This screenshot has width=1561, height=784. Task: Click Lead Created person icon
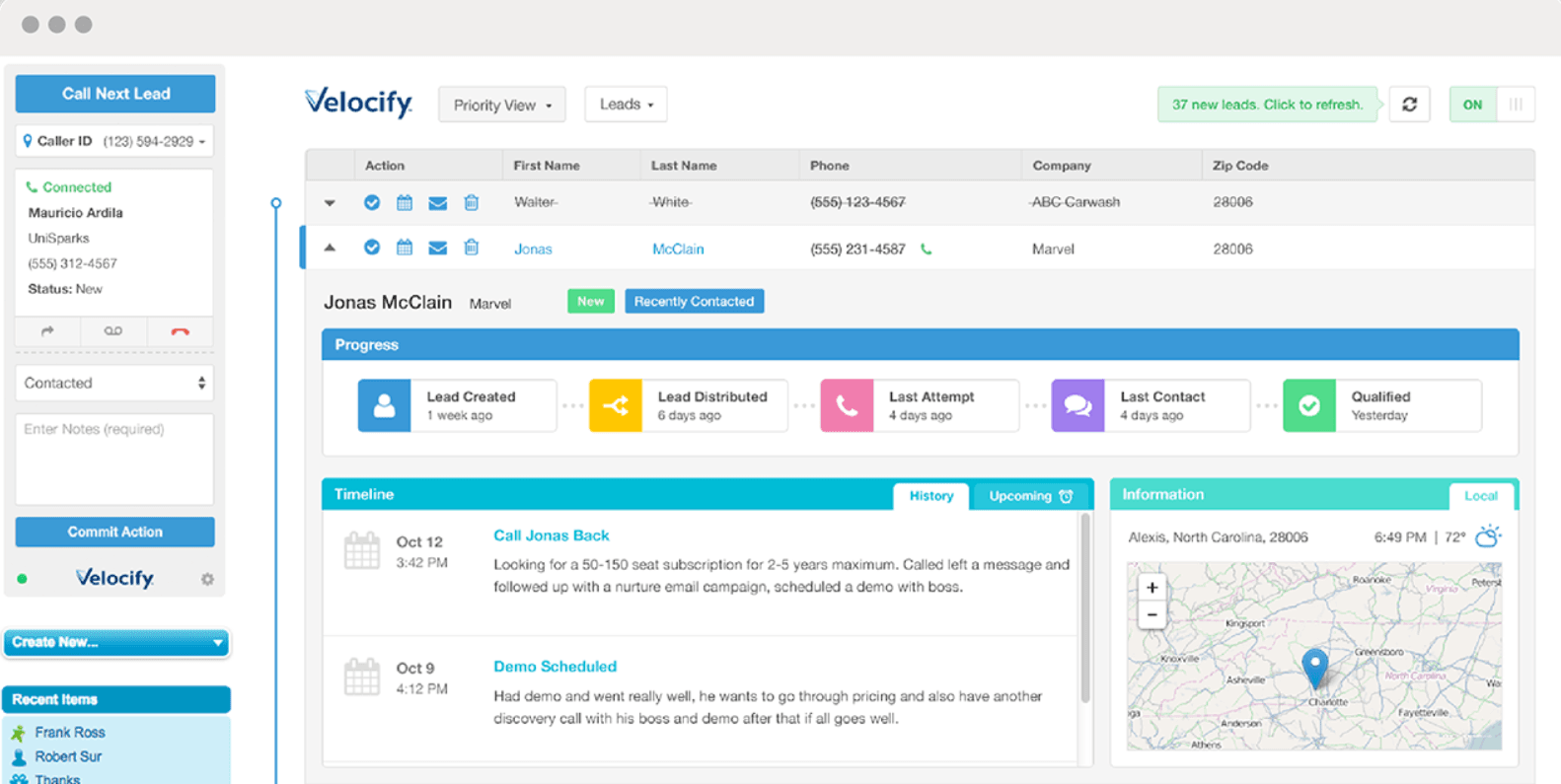(x=385, y=405)
